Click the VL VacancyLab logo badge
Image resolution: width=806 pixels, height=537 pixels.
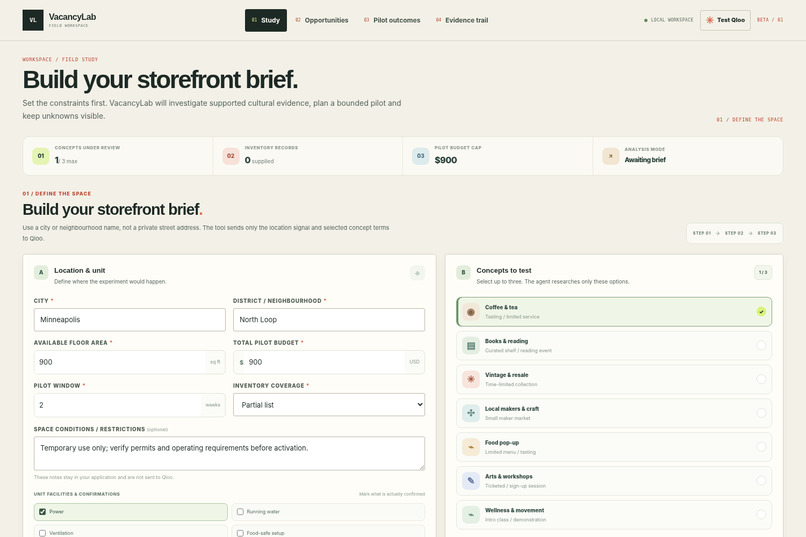[x=33, y=20]
